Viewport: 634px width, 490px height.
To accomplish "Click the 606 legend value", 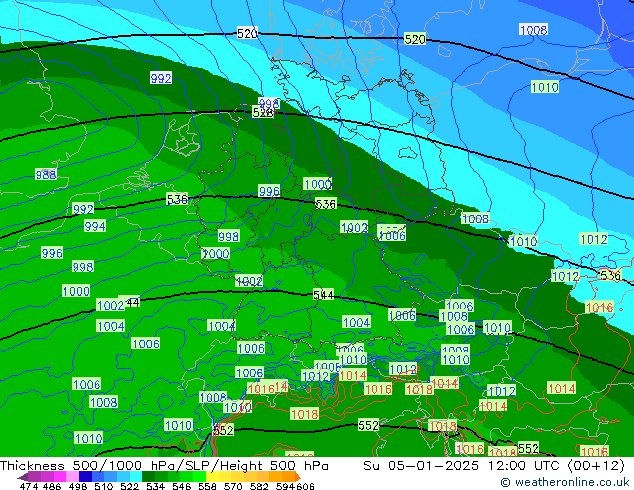I will [x=305, y=486].
